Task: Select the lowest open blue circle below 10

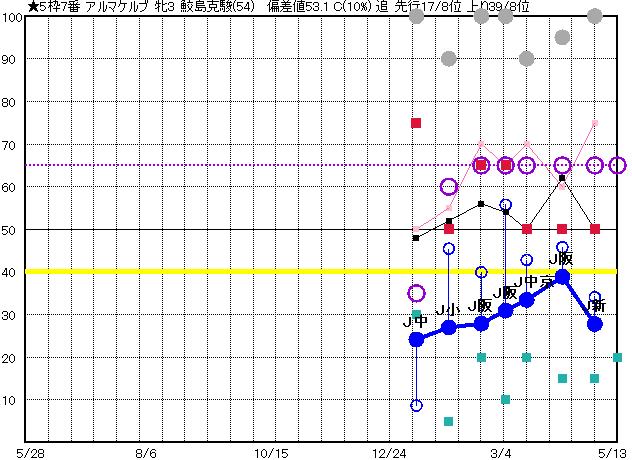Action: click(x=416, y=405)
